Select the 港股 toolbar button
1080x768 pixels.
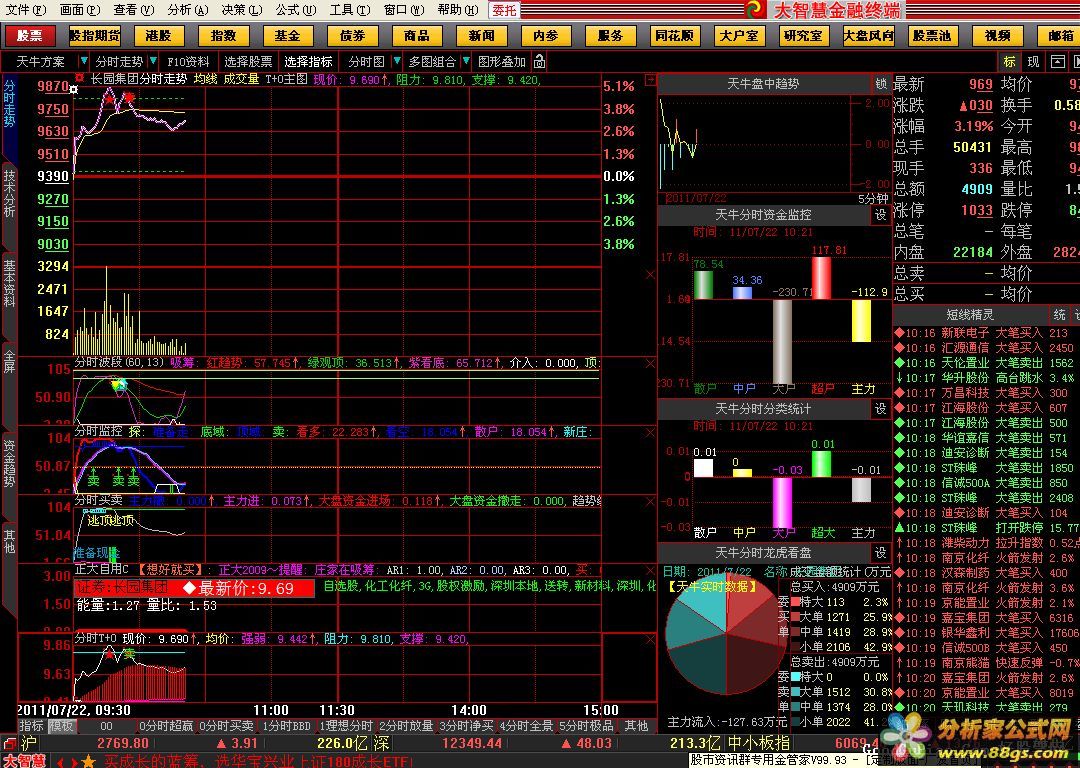(x=158, y=36)
